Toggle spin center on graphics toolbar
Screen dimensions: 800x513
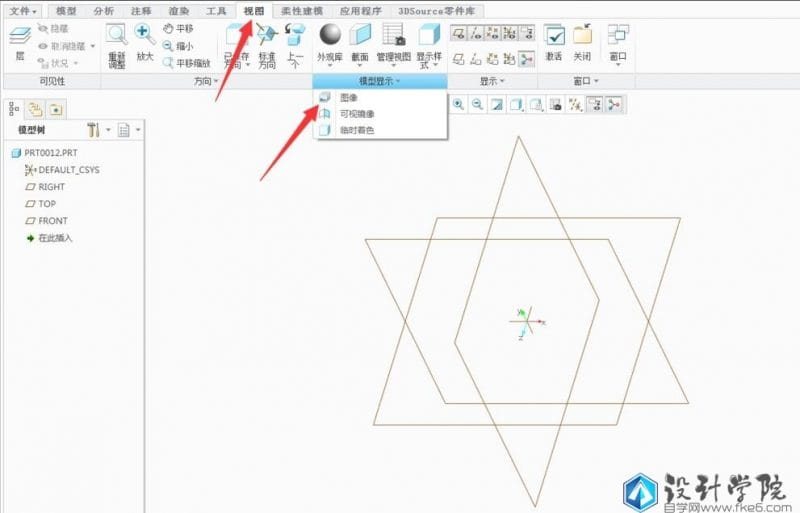click(615, 104)
